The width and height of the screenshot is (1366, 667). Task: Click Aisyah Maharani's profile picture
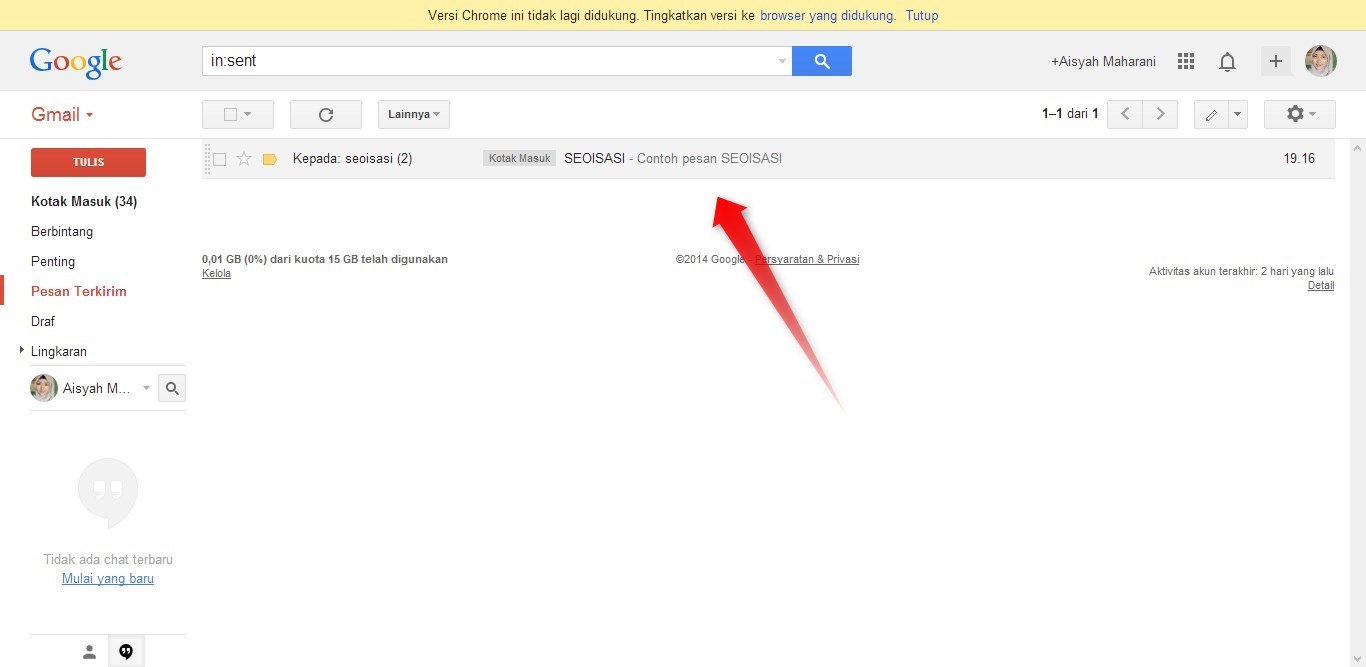pos(1321,60)
